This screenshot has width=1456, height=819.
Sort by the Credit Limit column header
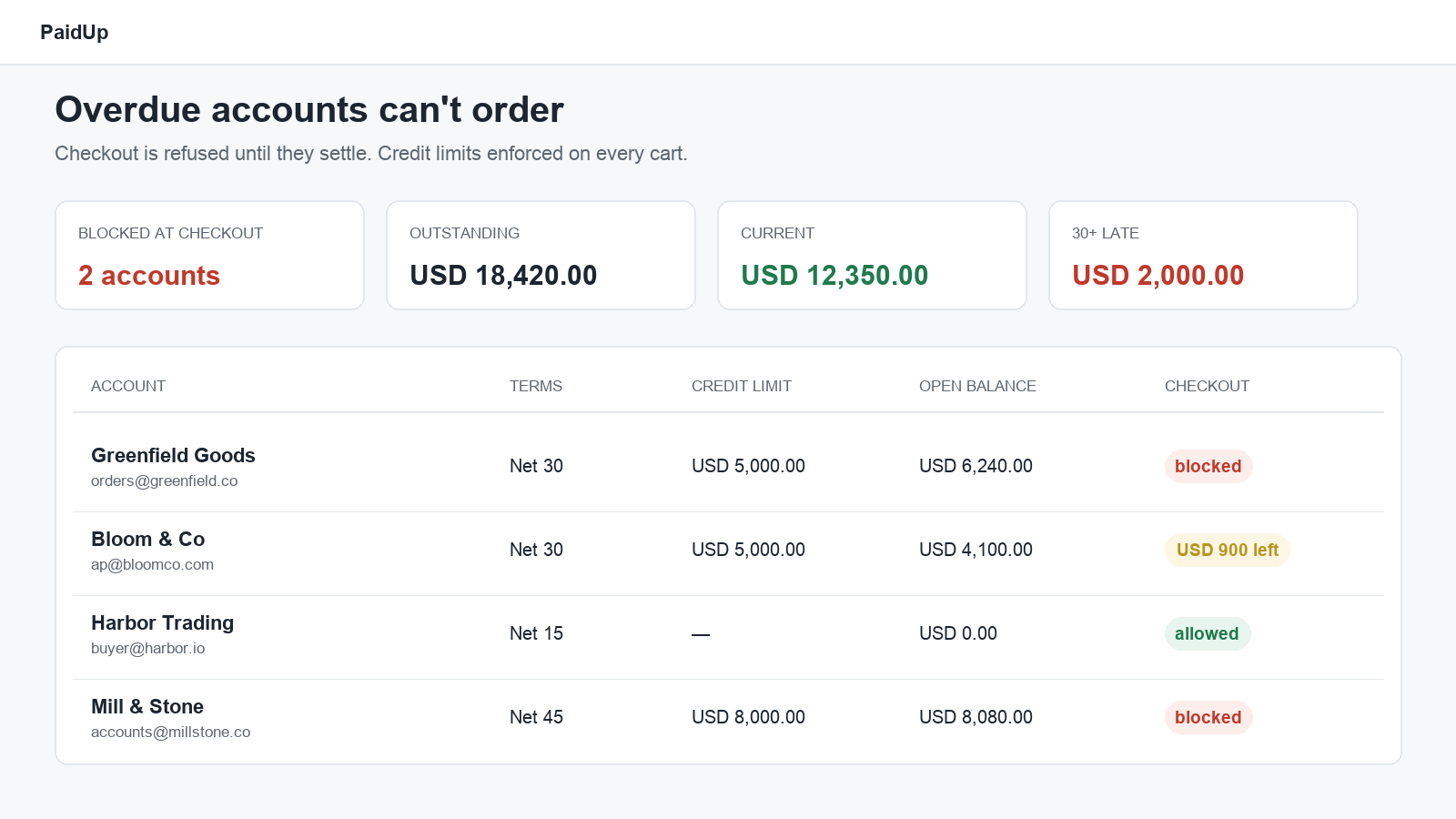[742, 386]
